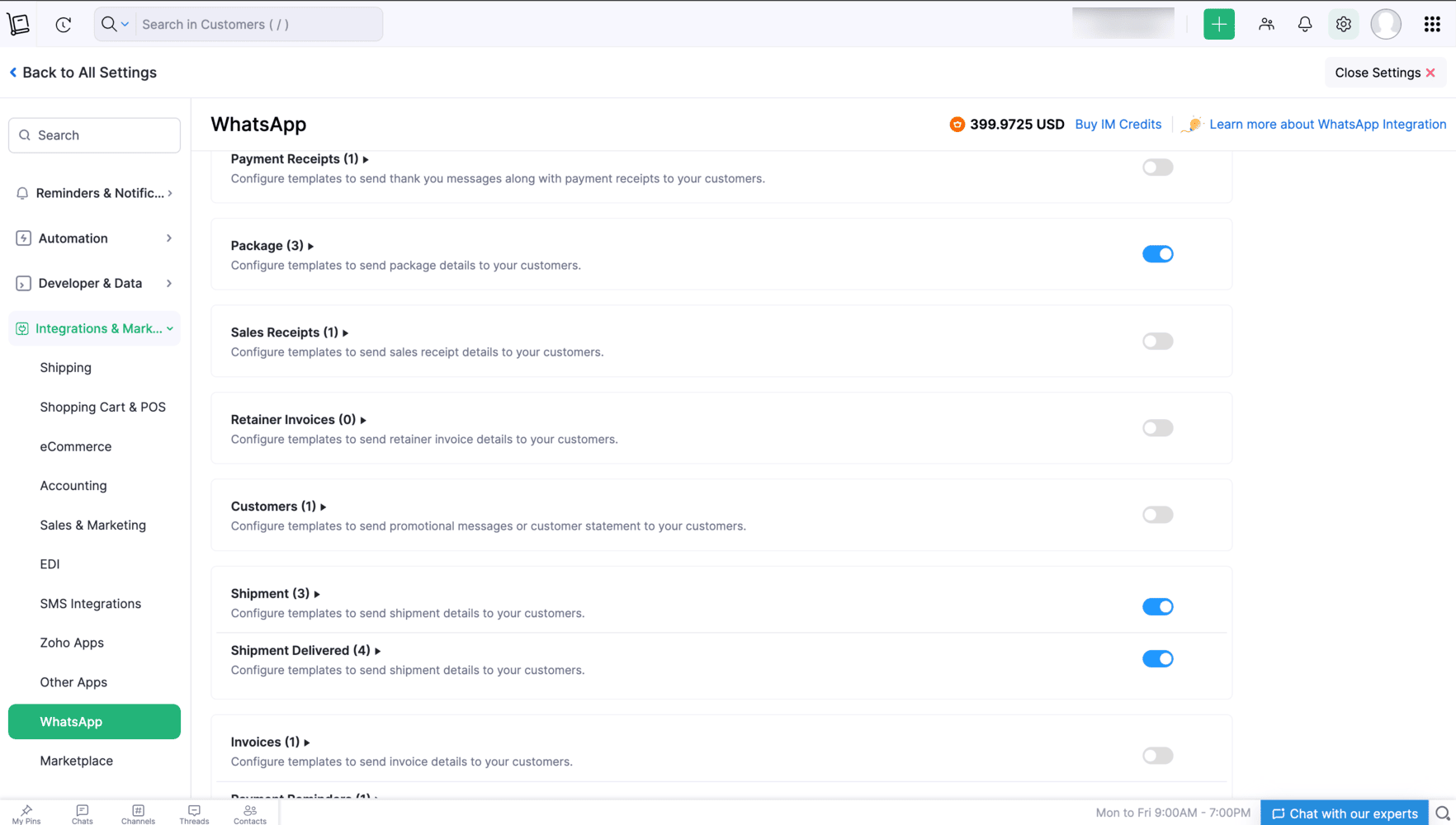Open Learn more about WhatsApp Integration

coord(1327,125)
